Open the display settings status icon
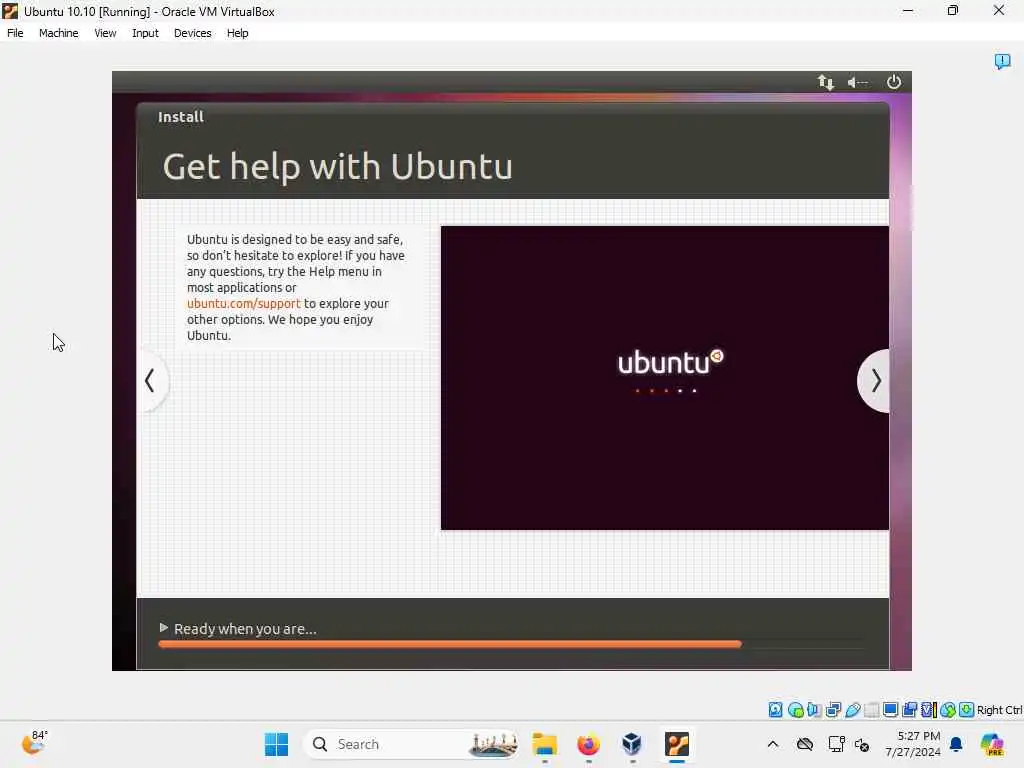 (890, 710)
